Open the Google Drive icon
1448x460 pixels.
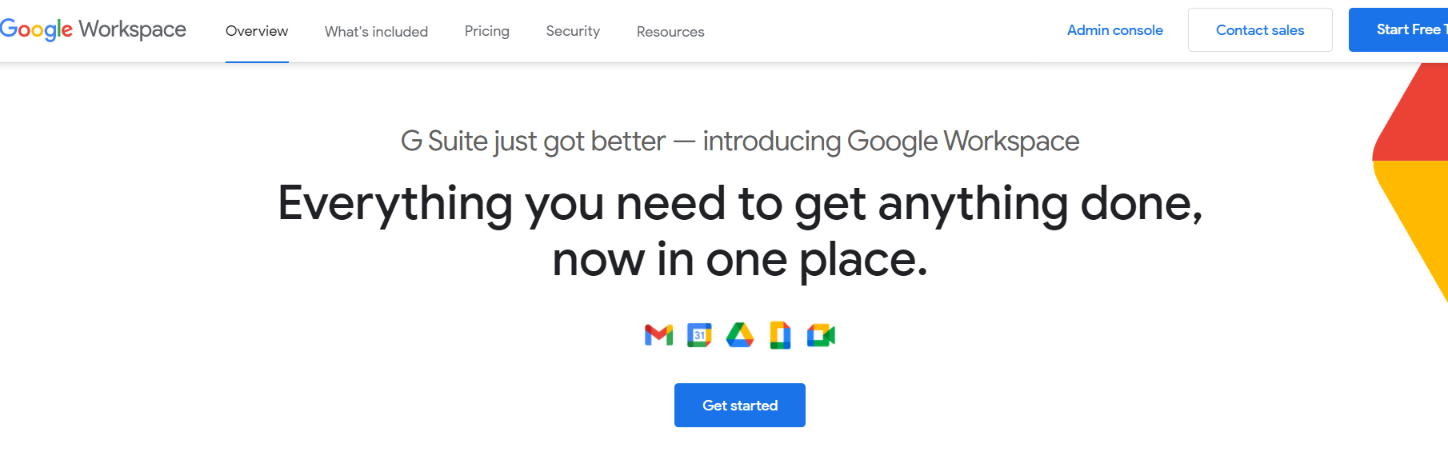739,335
